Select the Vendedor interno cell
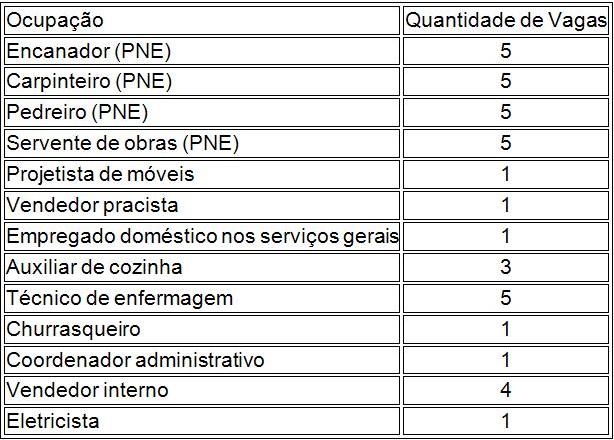 coord(87,391)
